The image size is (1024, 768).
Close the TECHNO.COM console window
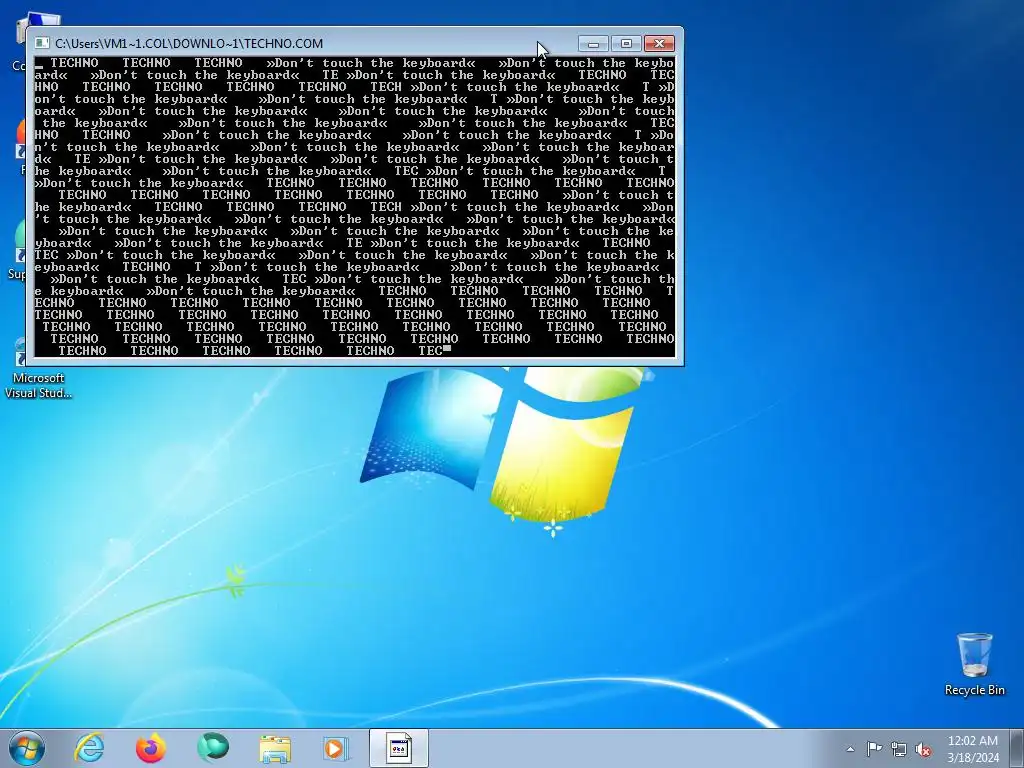coord(659,44)
